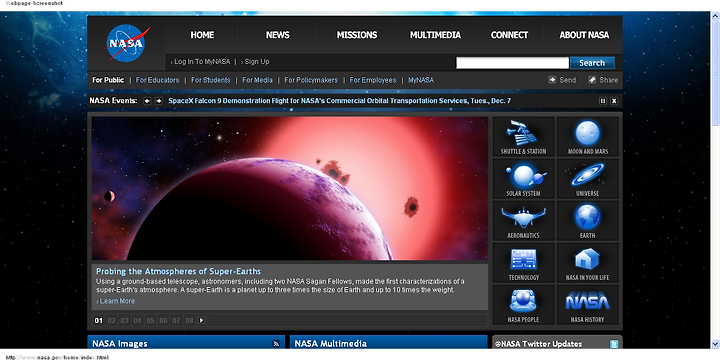
Task: Select the MyNASA audience tab
Action: coord(421,80)
